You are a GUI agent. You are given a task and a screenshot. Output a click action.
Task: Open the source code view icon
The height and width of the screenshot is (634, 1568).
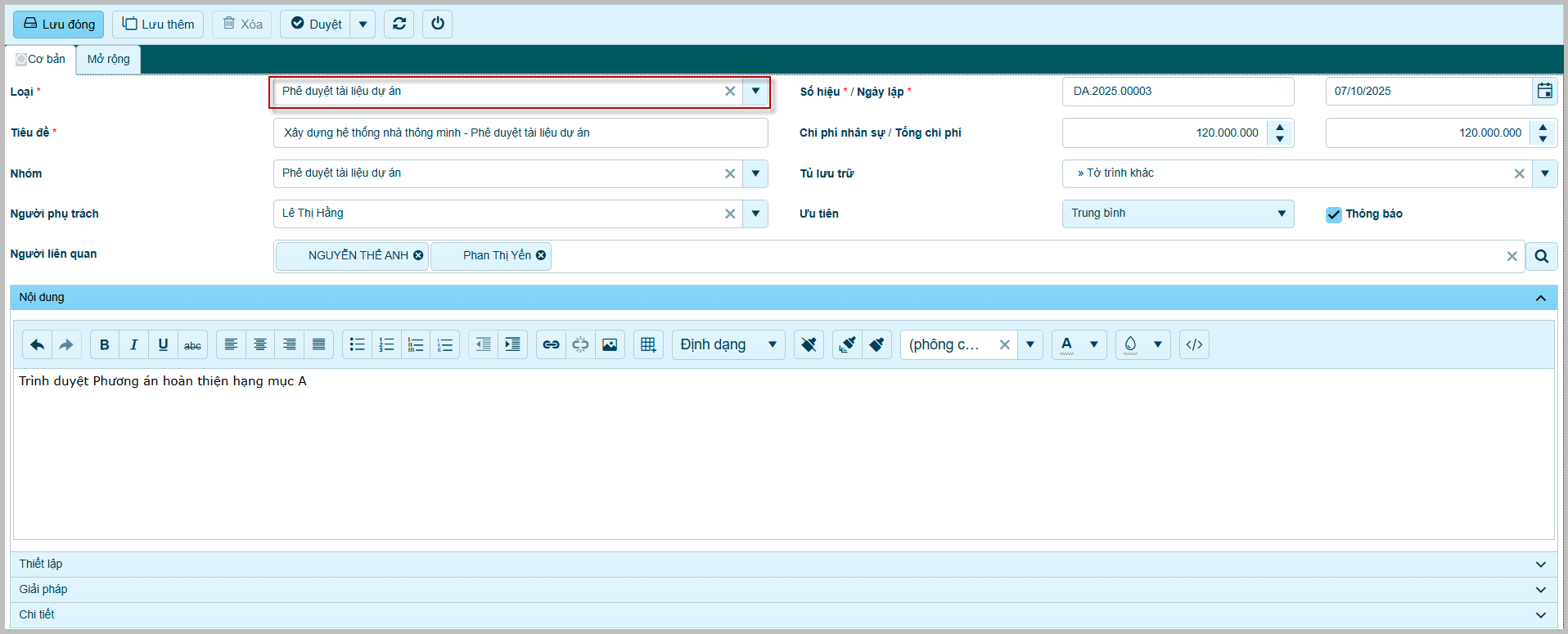coord(1194,344)
